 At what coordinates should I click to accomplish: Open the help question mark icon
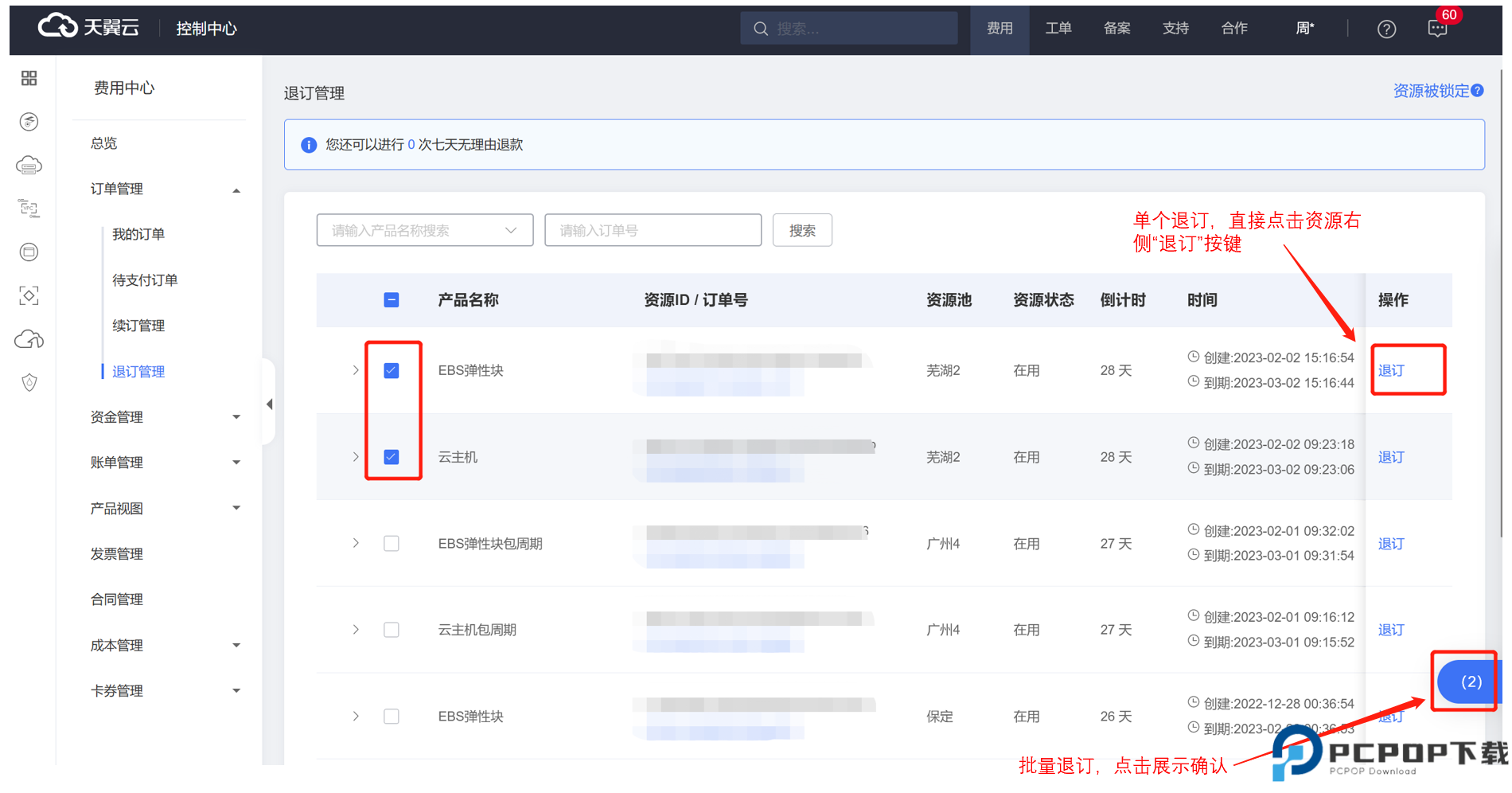click(1386, 29)
